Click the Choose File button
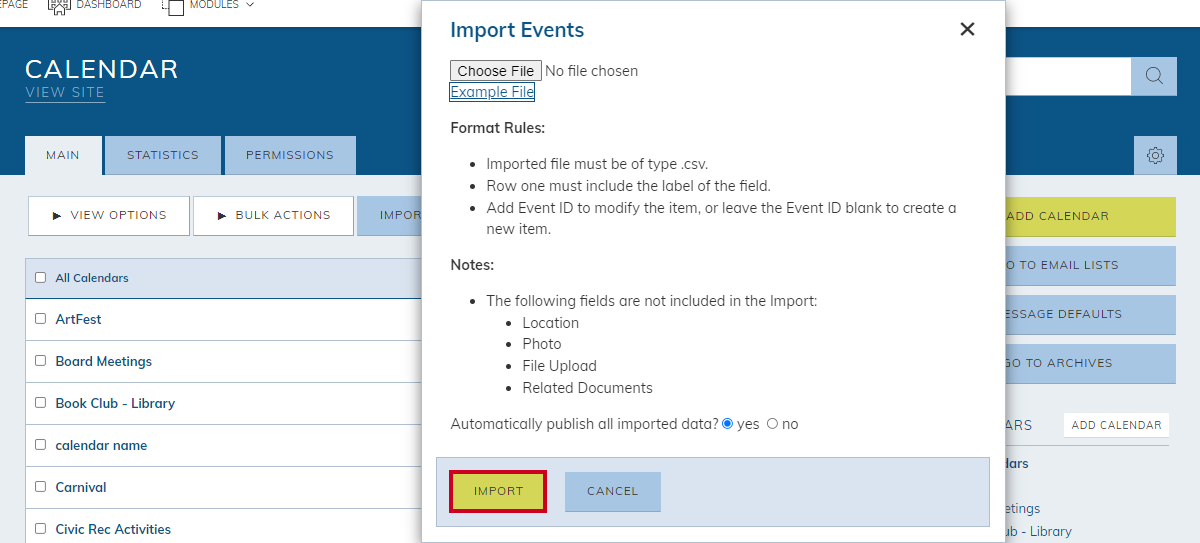The height and width of the screenshot is (543, 1200). (x=496, y=71)
